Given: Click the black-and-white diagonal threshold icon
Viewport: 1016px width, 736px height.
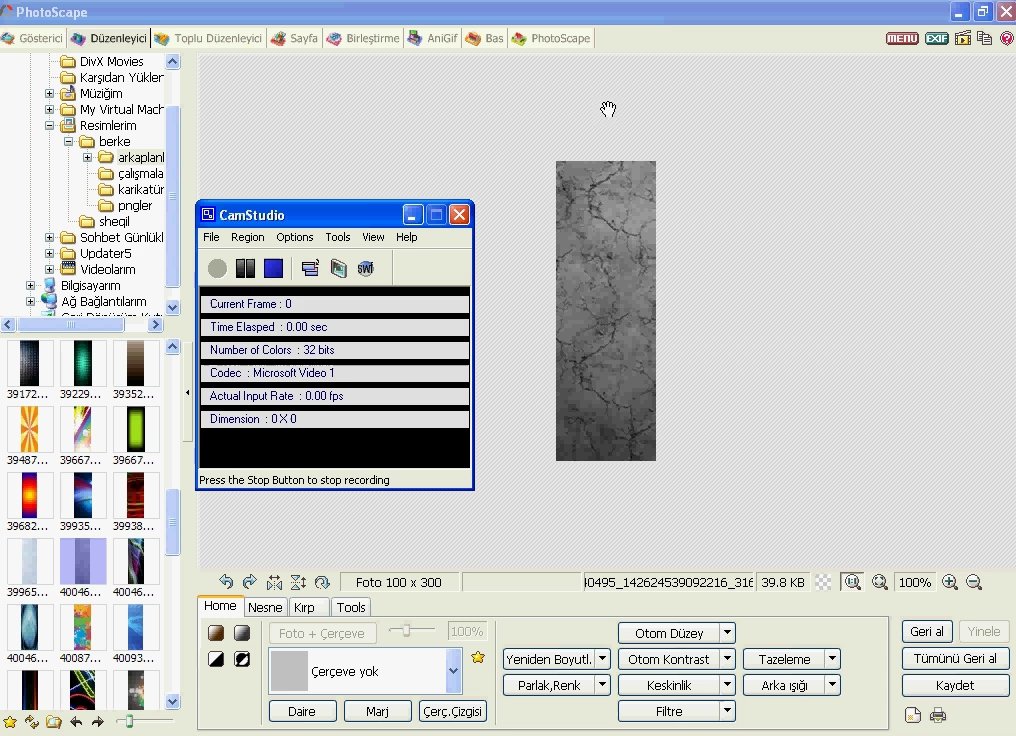Looking at the screenshot, I should [x=216, y=659].
